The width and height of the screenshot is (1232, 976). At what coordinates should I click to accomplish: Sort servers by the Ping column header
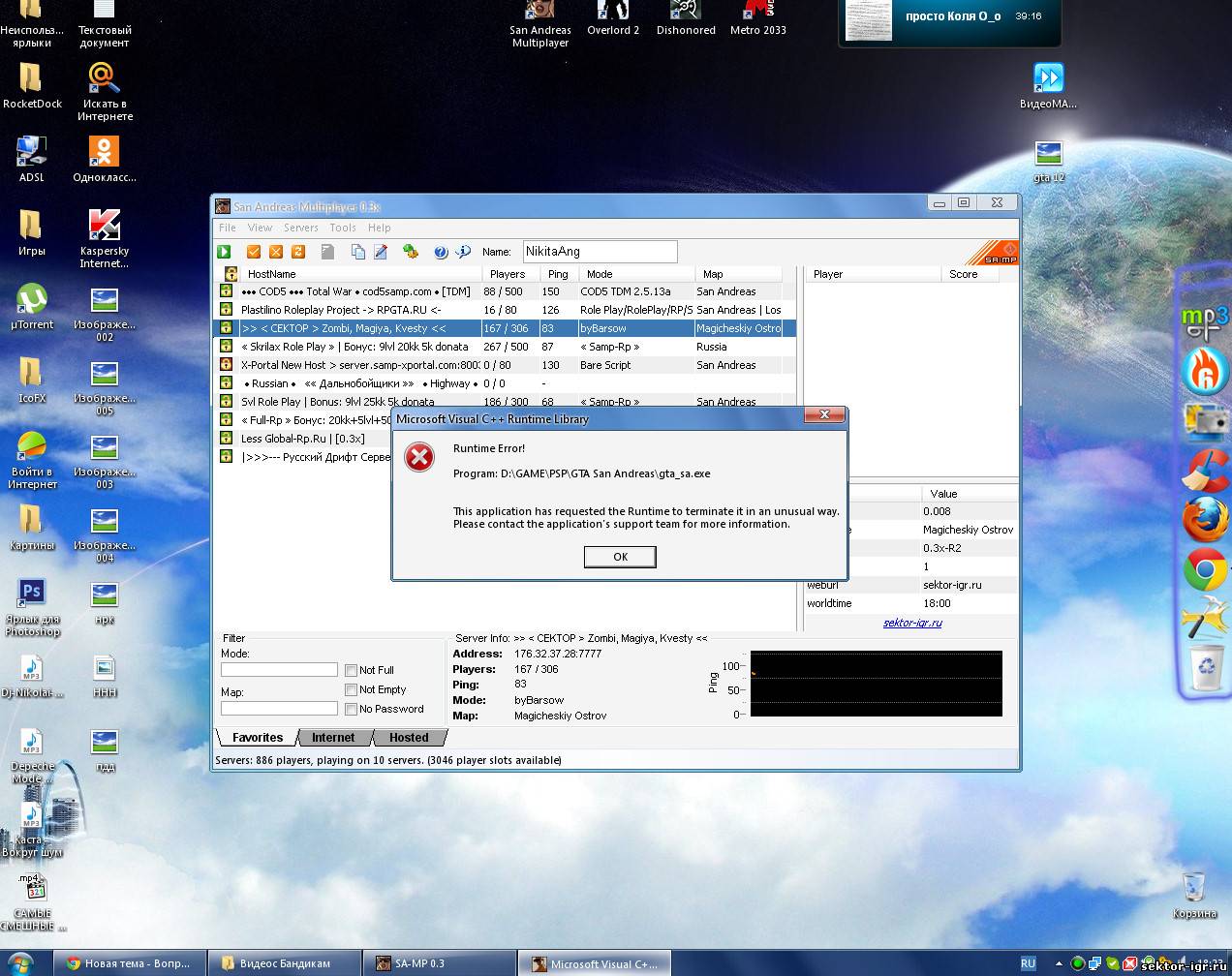(559, 274)
